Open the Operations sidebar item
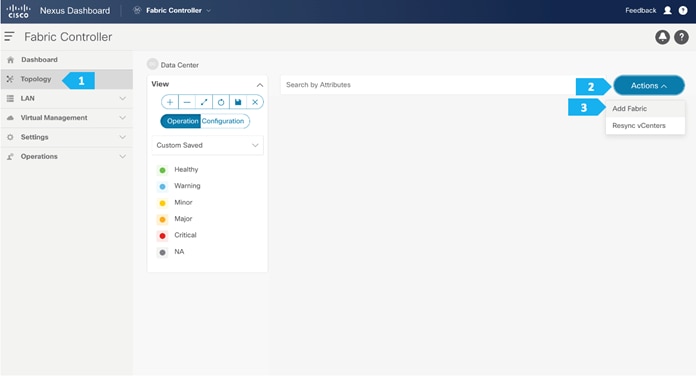Viewport: 696px width, 378px height. (67, 157)
